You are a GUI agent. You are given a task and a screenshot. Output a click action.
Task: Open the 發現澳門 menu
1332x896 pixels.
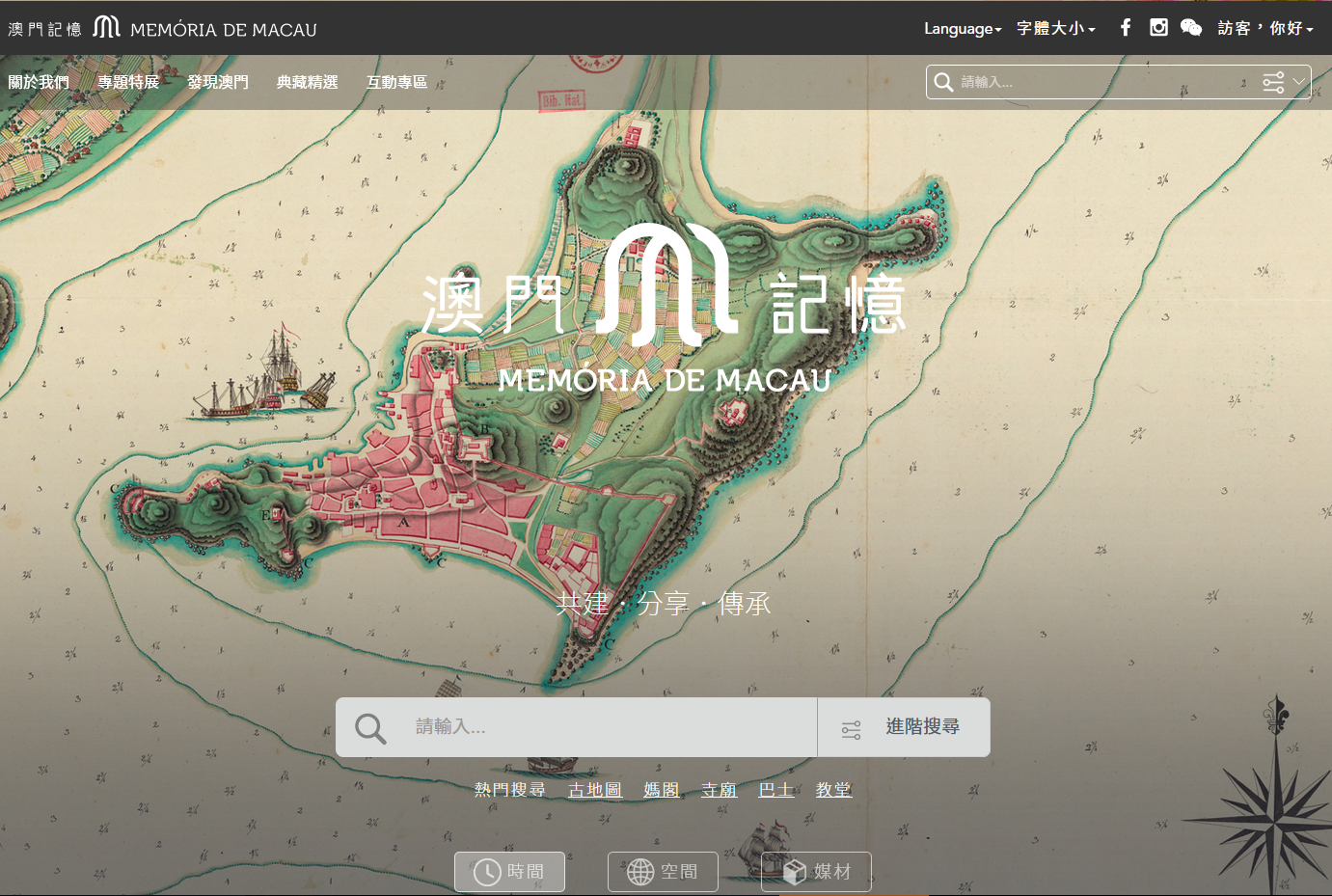tap(218, 82)
